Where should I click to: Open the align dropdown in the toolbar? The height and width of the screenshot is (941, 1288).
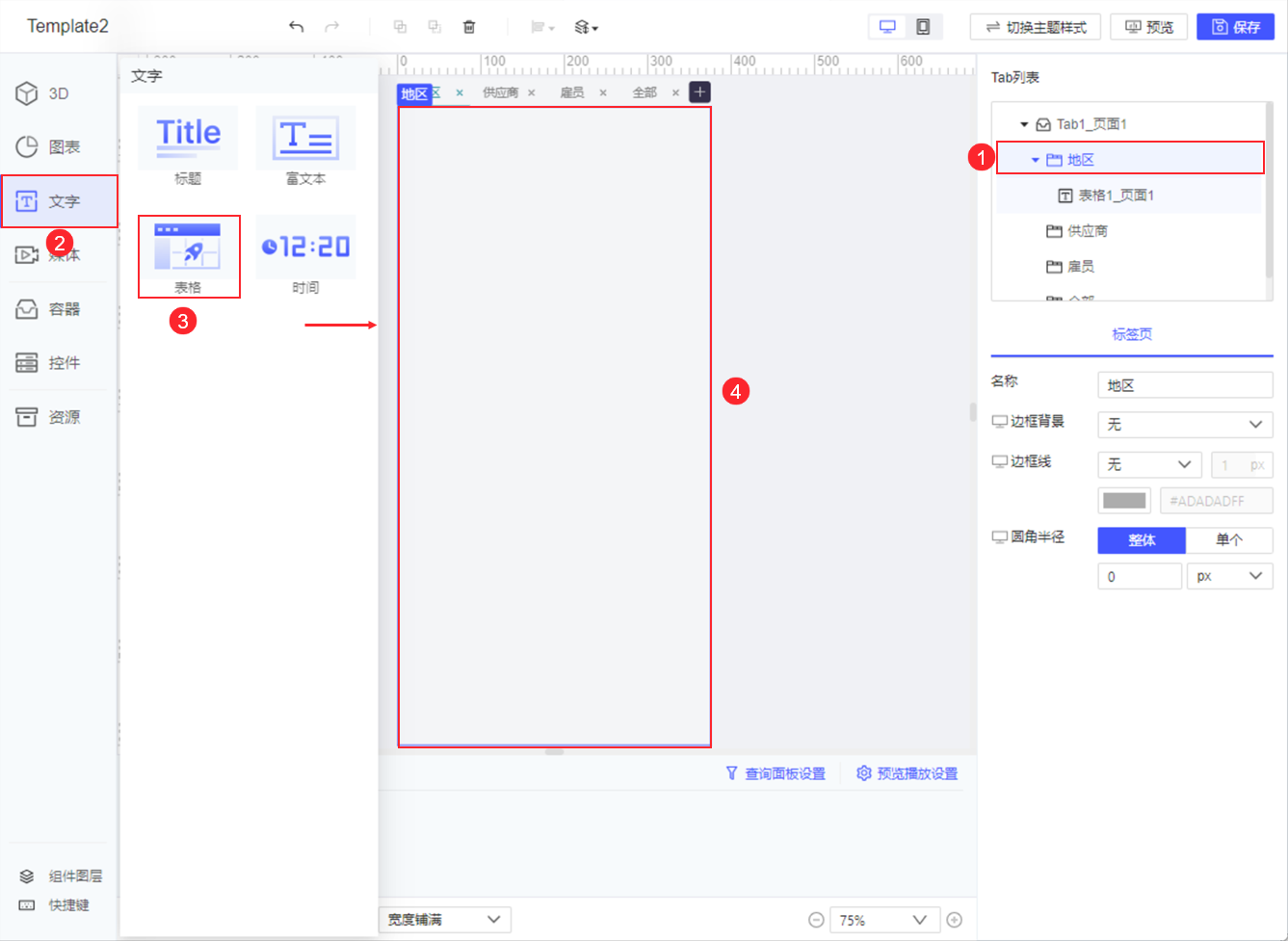pyautogui.click(x=542, y=27)
